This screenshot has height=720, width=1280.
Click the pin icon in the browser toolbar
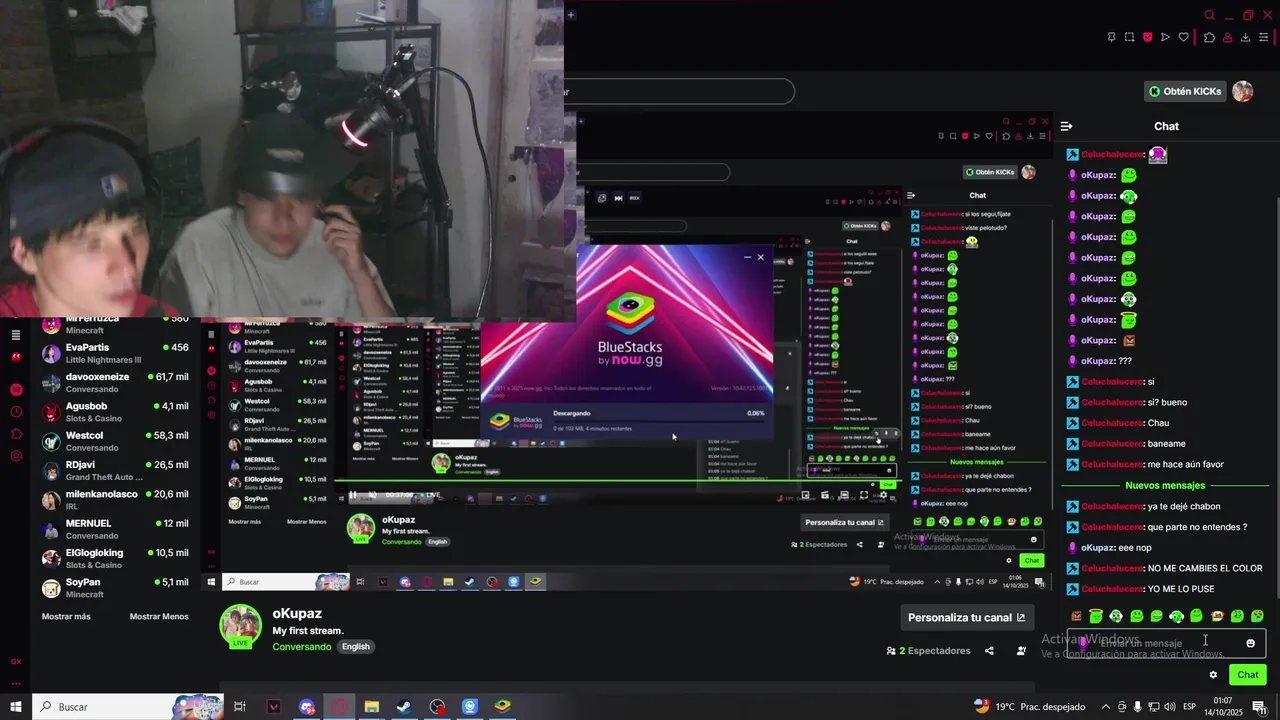[x=1111, y=37]
